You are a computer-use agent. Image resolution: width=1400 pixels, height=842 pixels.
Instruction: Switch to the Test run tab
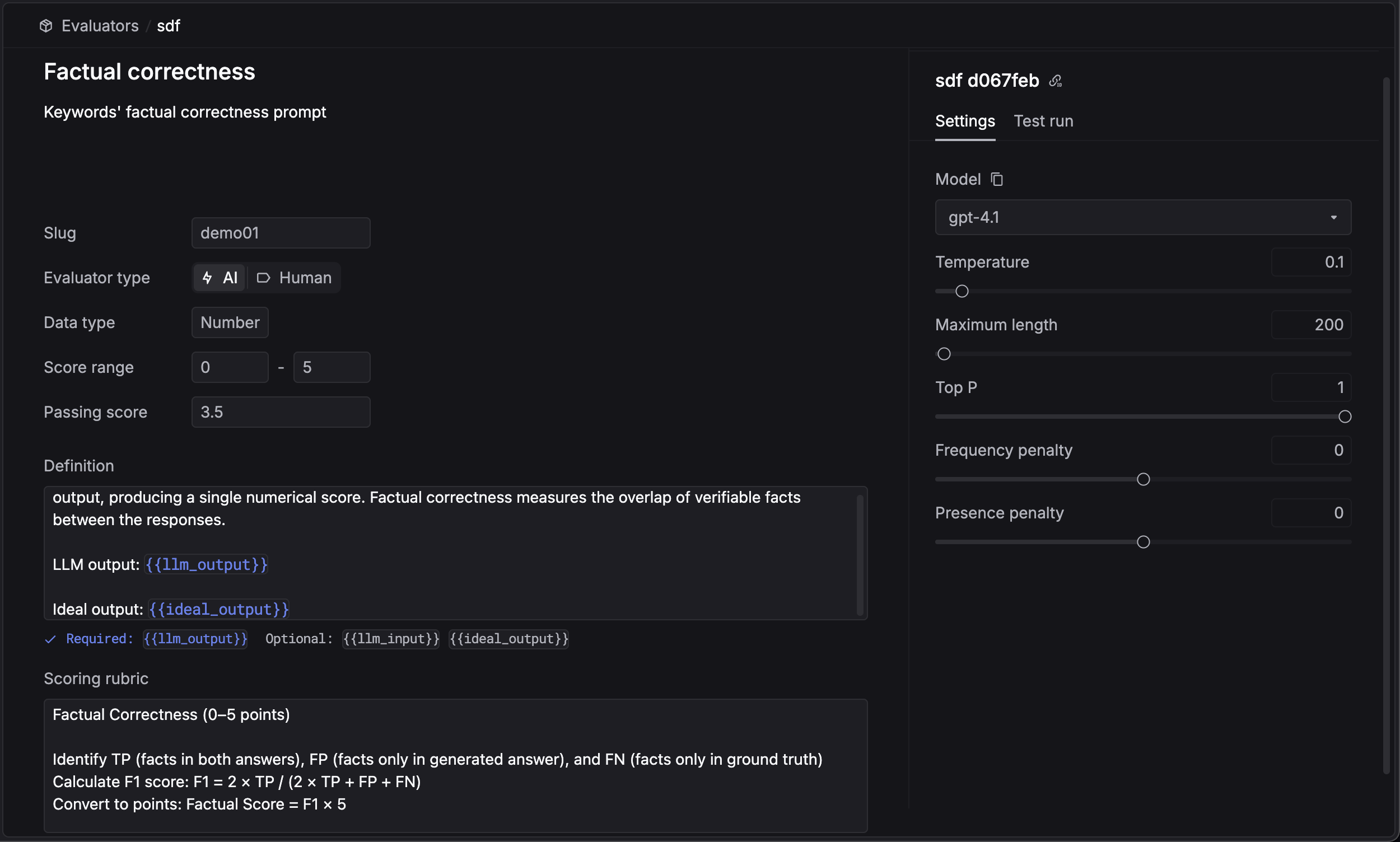tap(1043, 121)
